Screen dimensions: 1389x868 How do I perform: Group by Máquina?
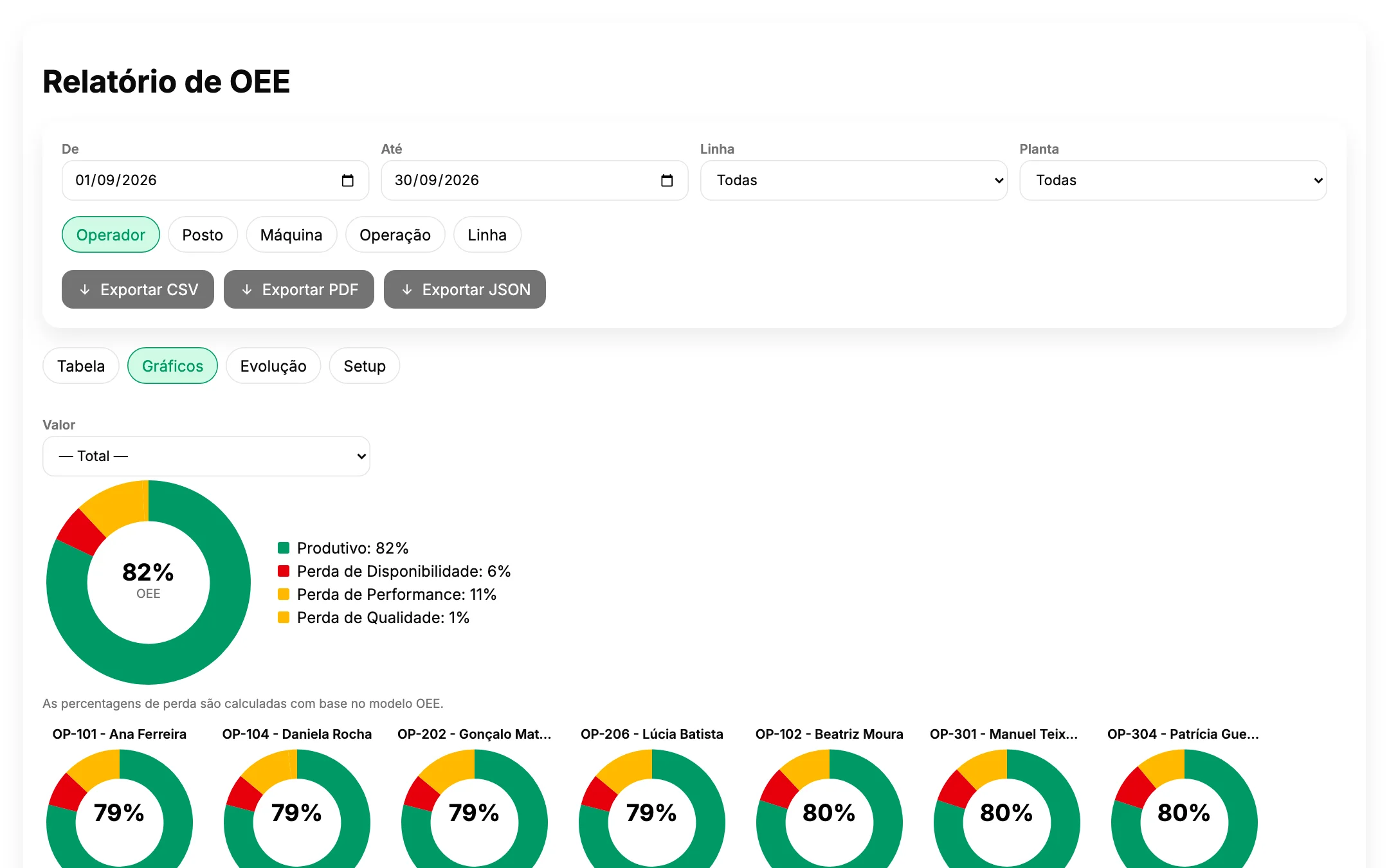pyautogui.click(x=291, y=235)
